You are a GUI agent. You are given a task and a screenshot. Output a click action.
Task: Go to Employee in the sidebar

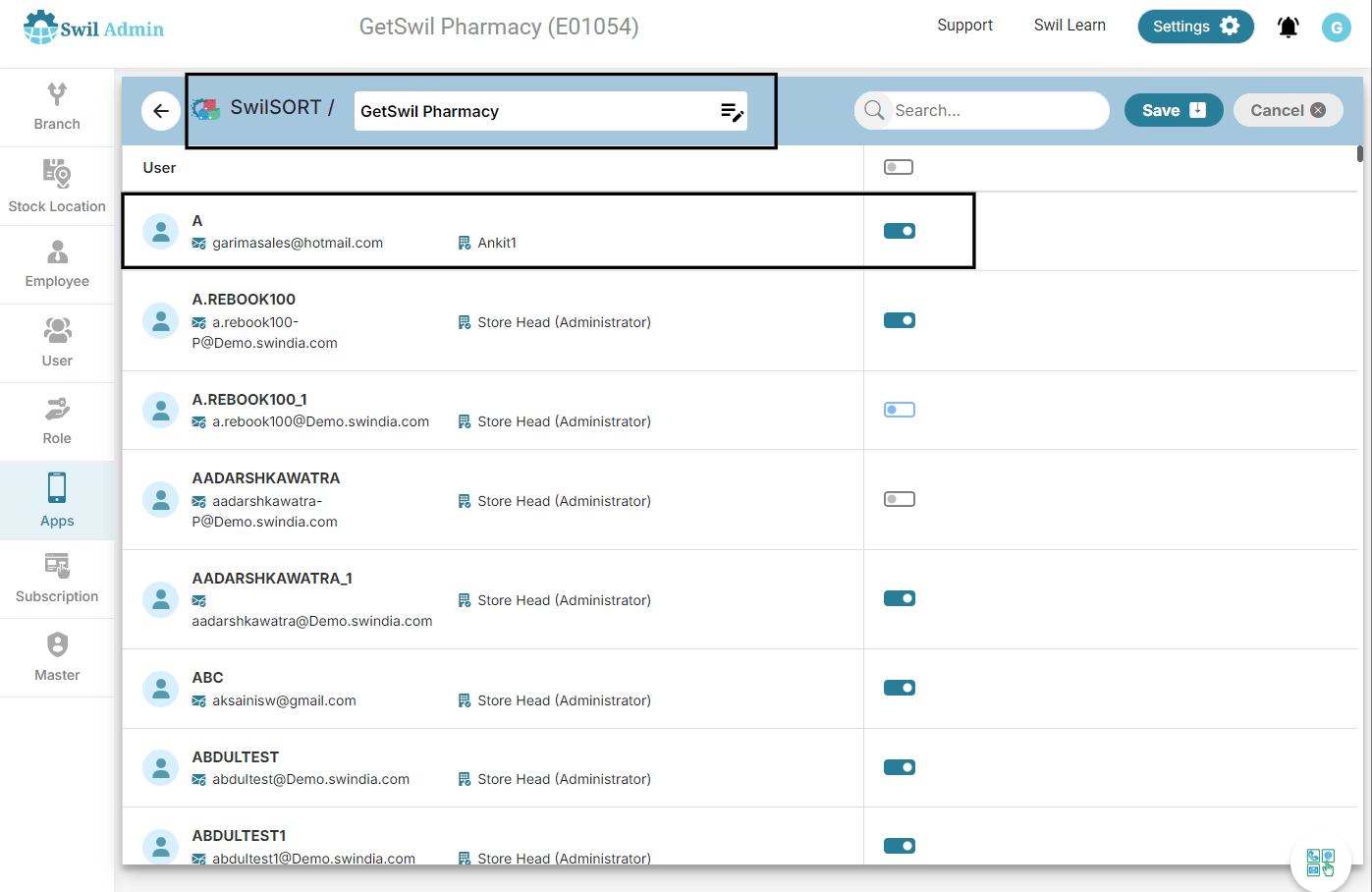tap(57, 265)
